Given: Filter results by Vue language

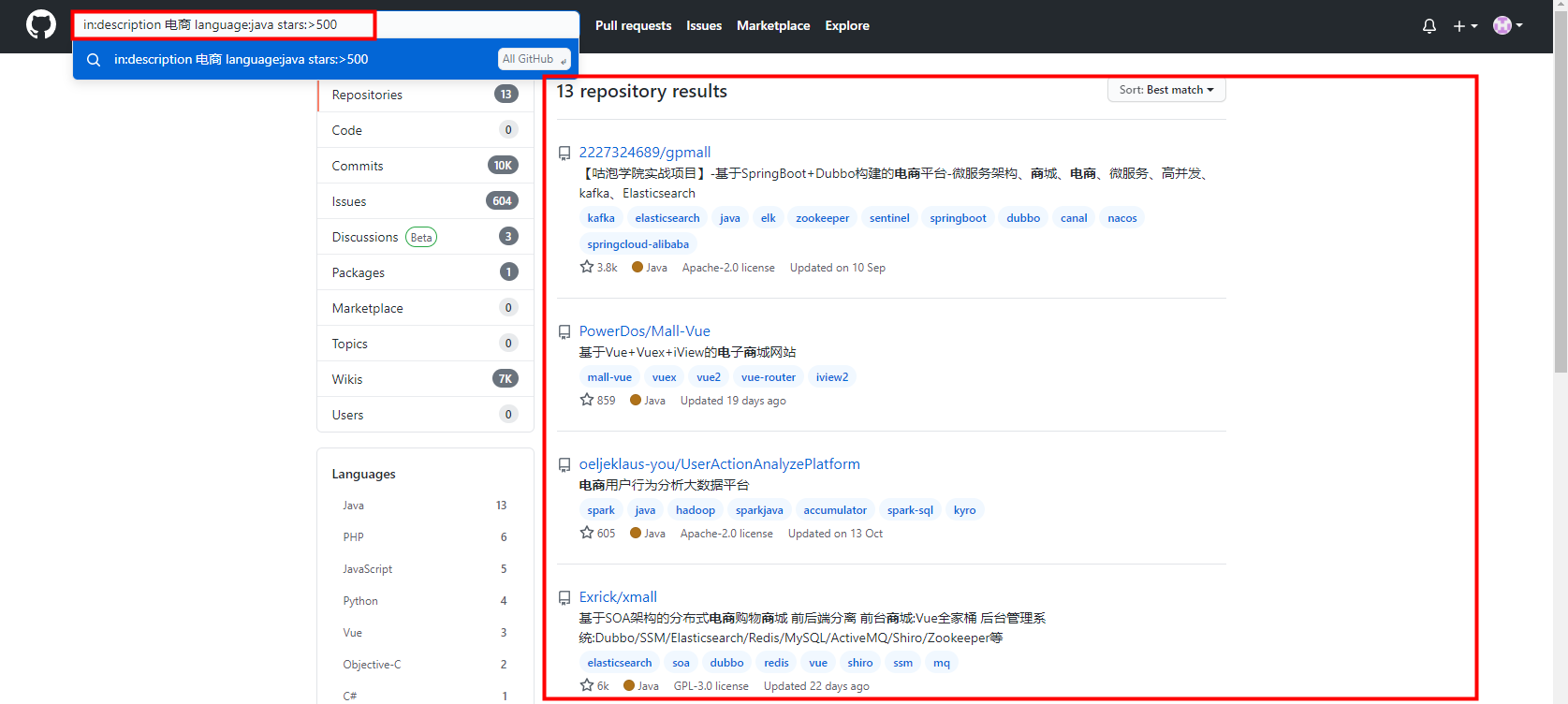Looking at the screenshot, I should [425, 633].
